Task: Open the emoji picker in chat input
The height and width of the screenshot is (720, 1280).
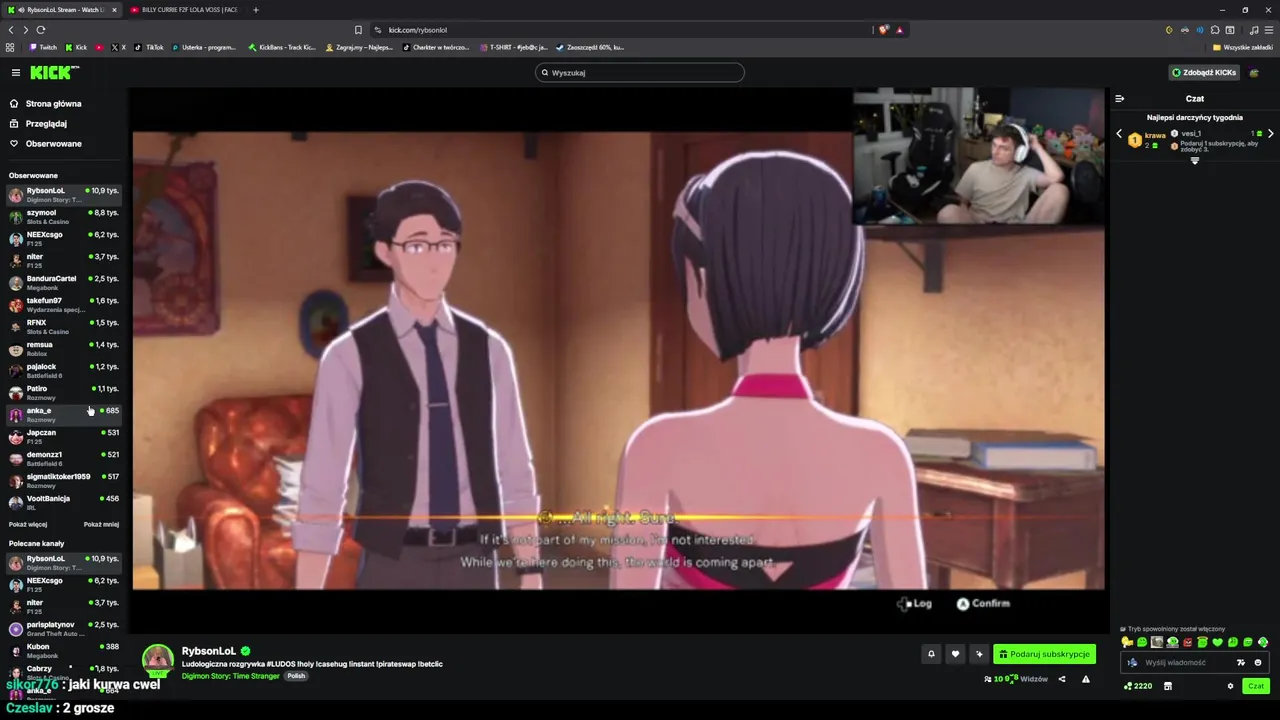Action: pos(1258,662)
